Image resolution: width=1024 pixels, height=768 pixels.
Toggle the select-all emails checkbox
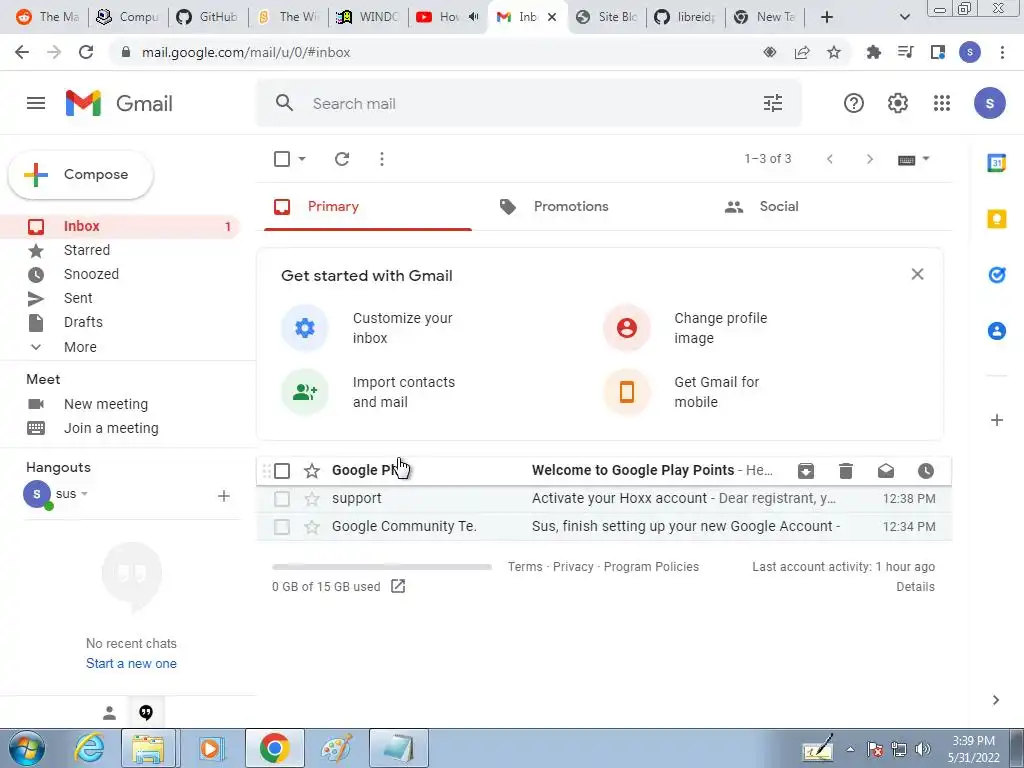(281, 159)
